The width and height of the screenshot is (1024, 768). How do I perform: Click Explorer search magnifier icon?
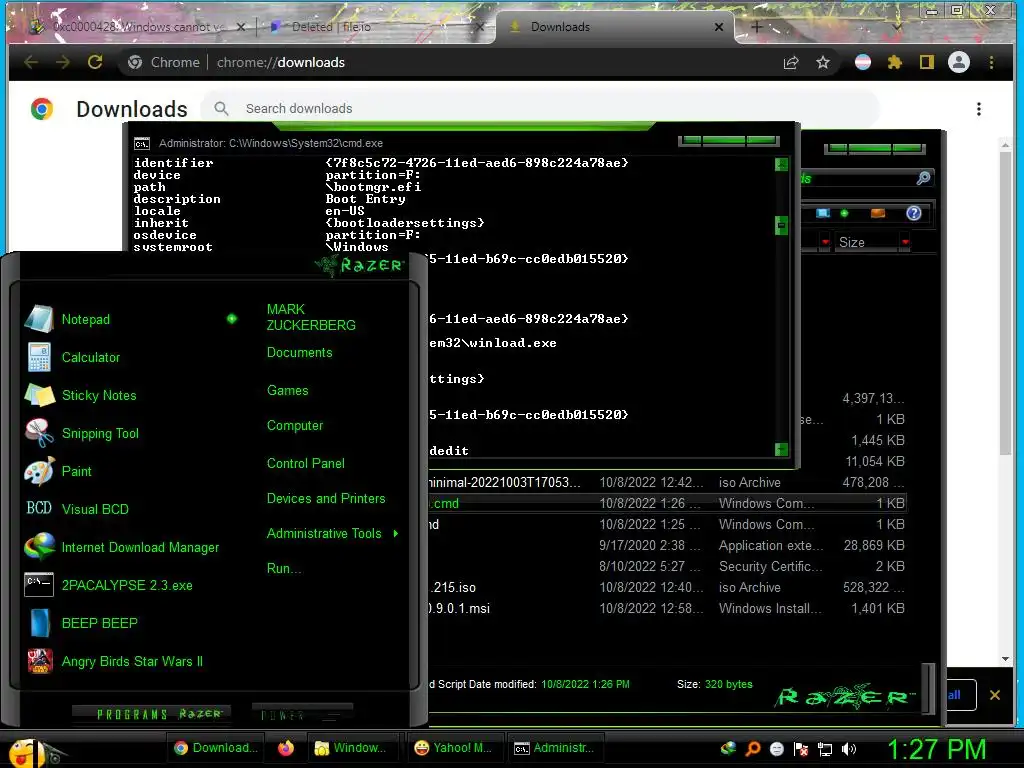point(923,178)
